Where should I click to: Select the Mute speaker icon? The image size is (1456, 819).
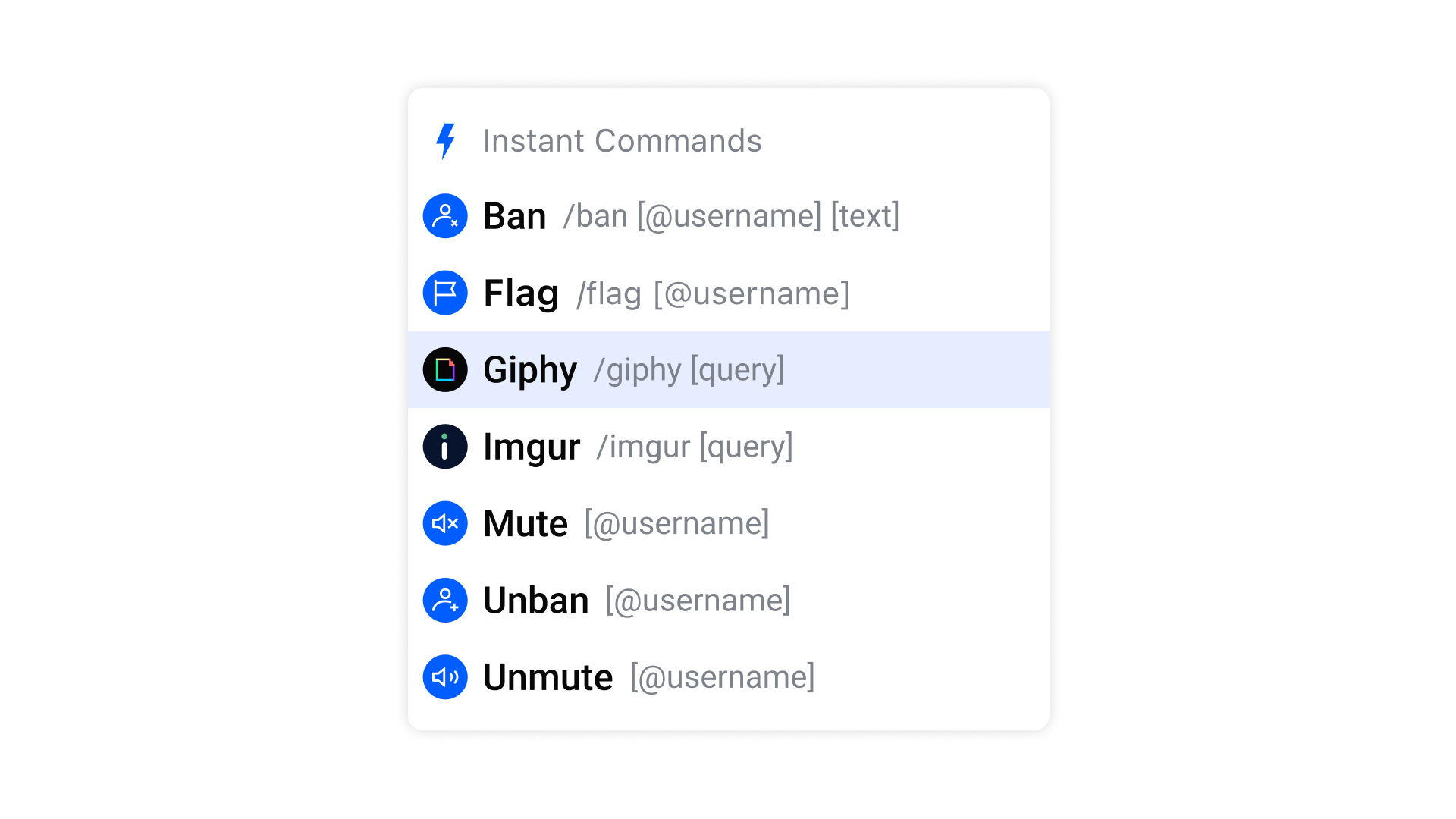[446, 523]
